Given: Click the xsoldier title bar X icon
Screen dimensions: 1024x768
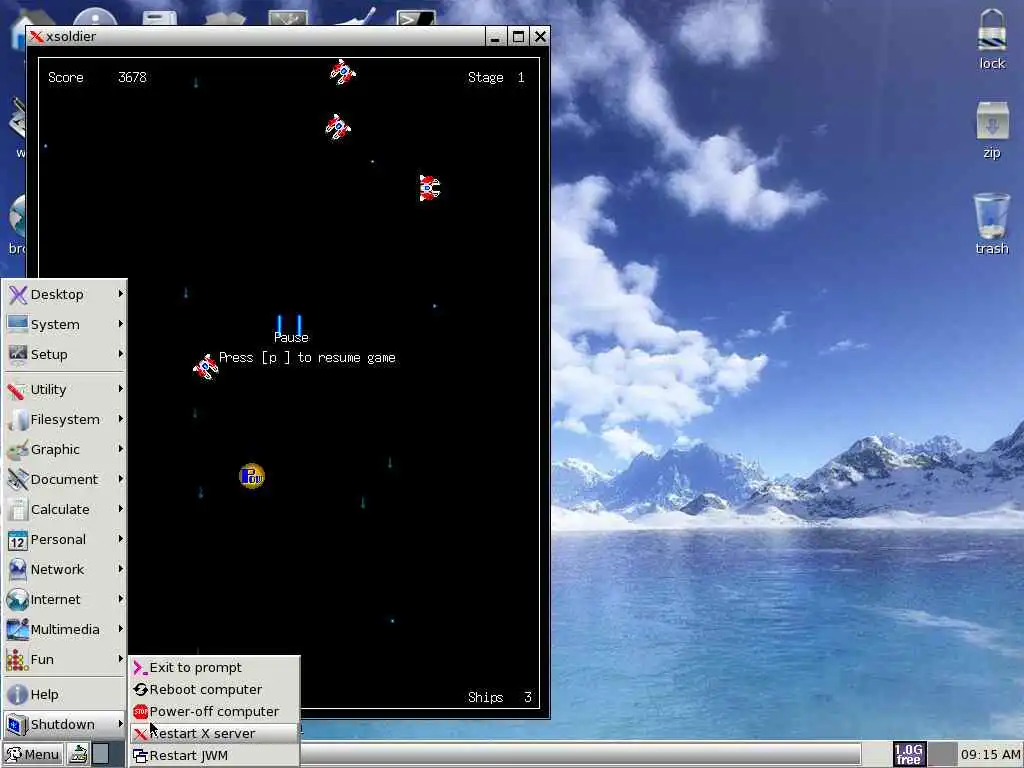Looking at the screenshot, I should click(37, 37).
